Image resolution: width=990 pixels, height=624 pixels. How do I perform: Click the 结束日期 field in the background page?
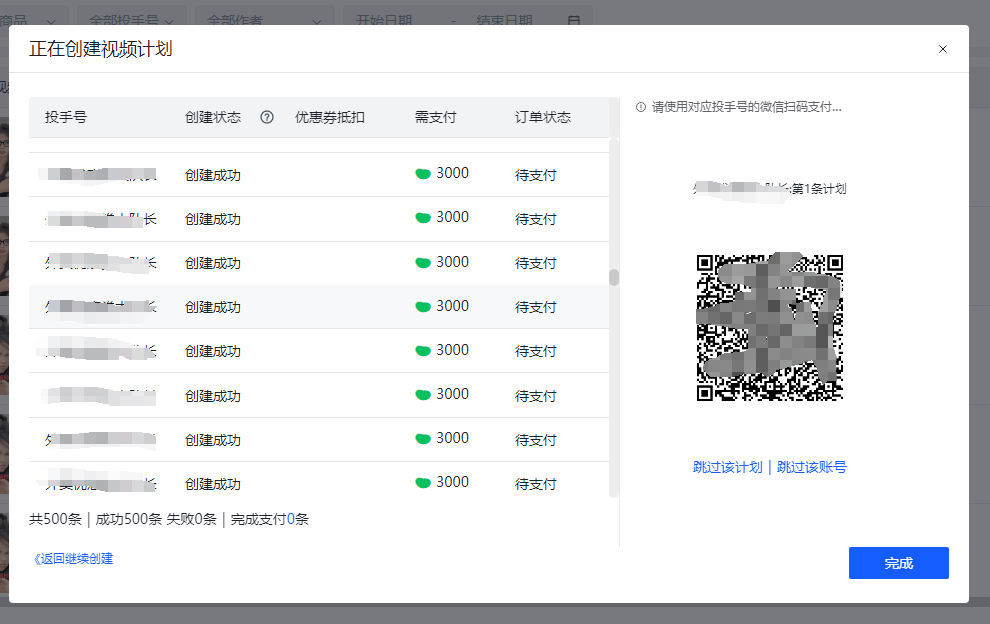click(504, 20)
